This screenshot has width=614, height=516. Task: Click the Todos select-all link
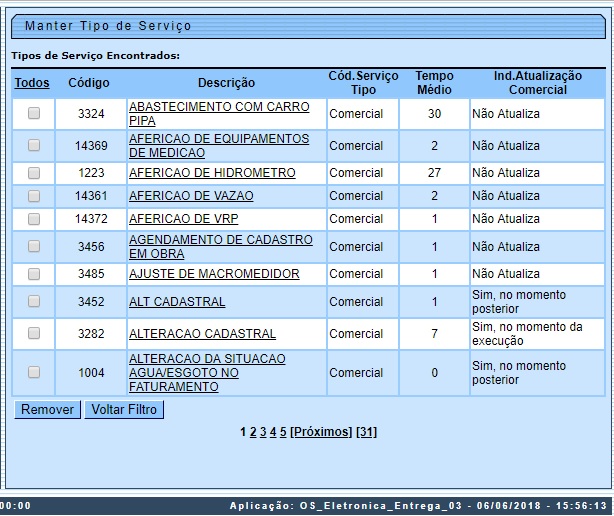pyautogui.click(x=31, y=83)
